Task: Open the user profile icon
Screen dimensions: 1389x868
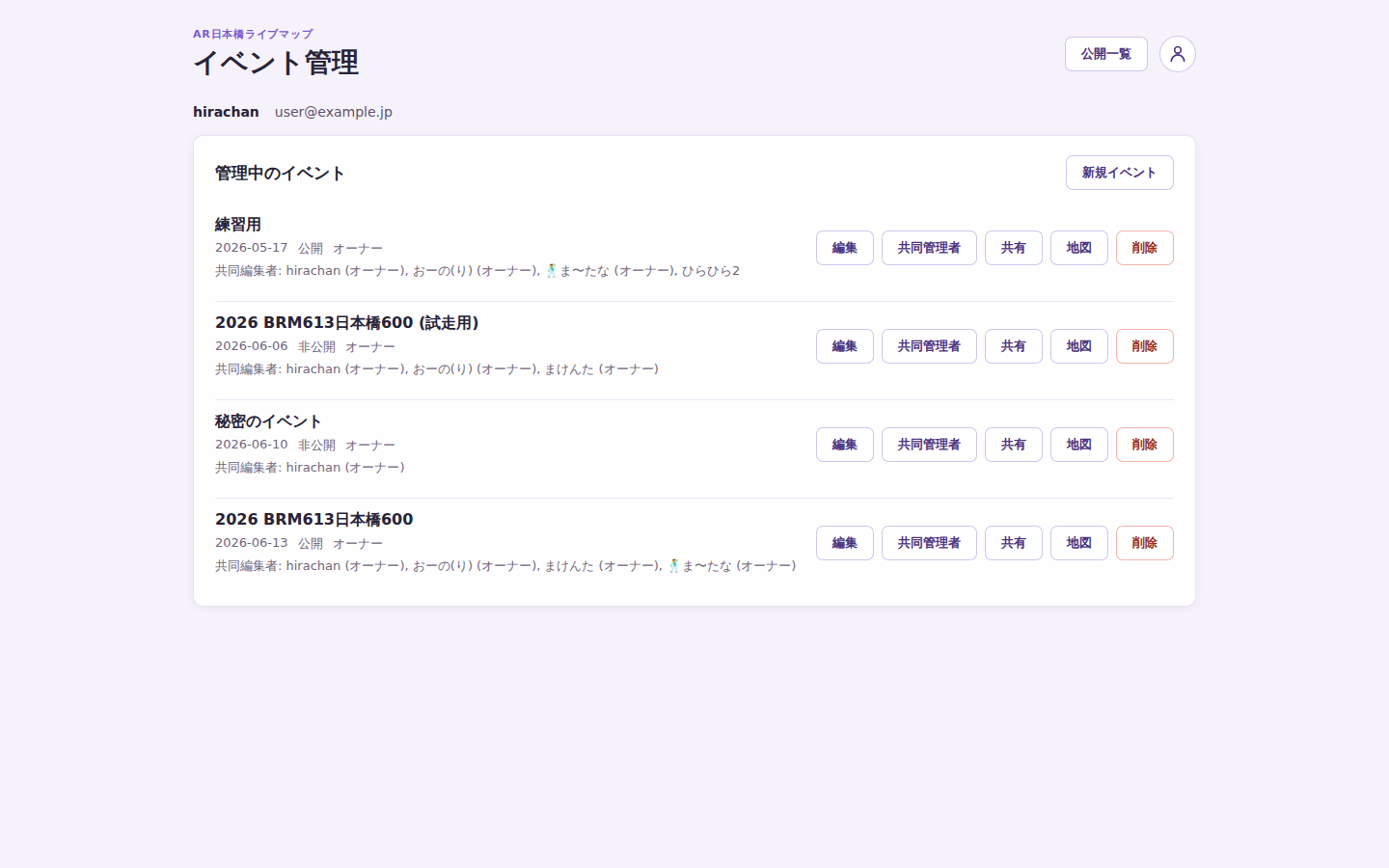Action: click(x=1177, y=54)
